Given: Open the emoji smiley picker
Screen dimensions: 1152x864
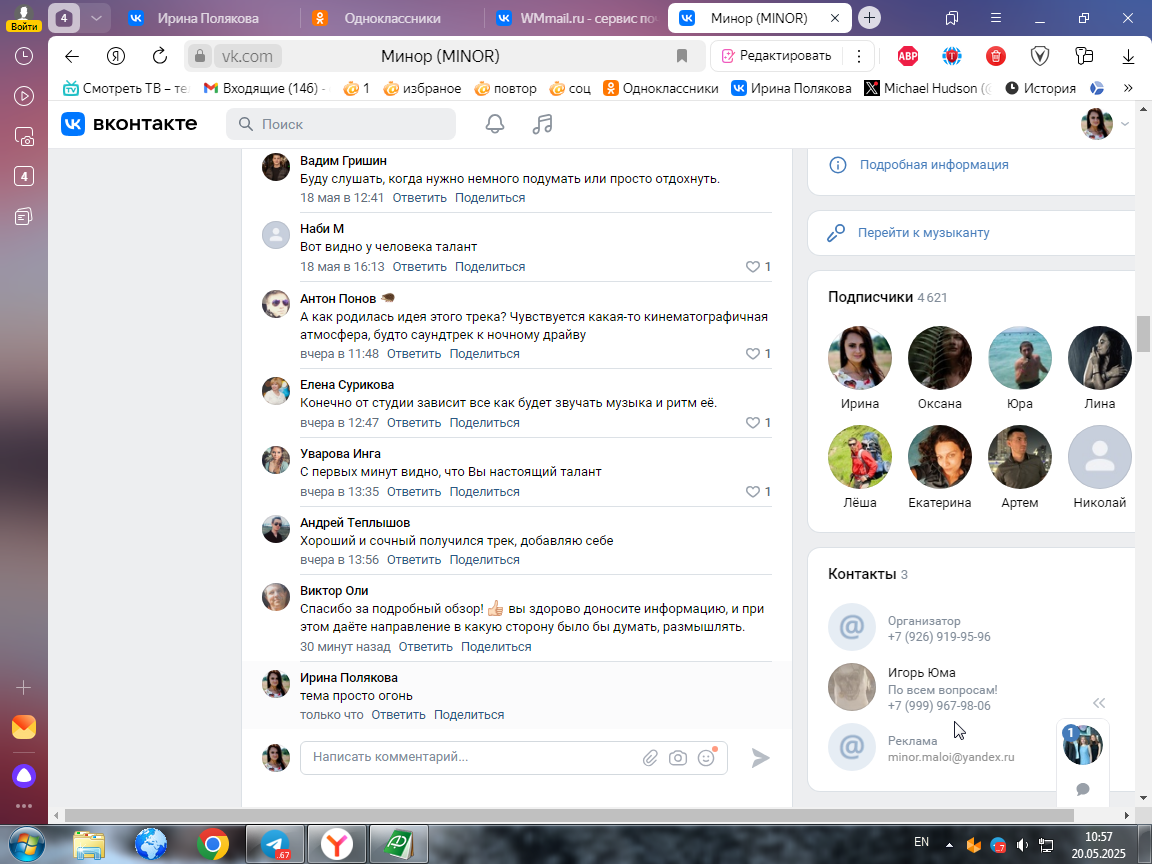Looking at the screenshot, I should pyautogui.click(x=706, y=757).
